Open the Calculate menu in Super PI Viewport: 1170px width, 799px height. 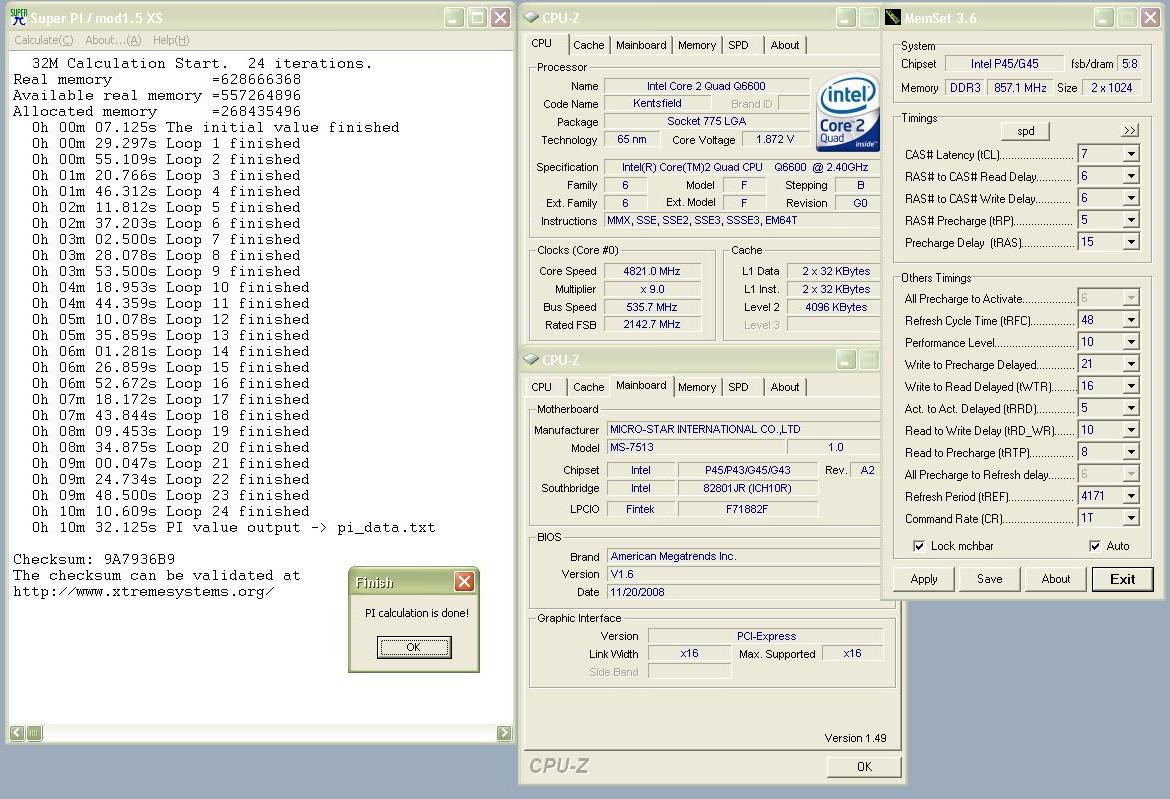tap(43, 40)
